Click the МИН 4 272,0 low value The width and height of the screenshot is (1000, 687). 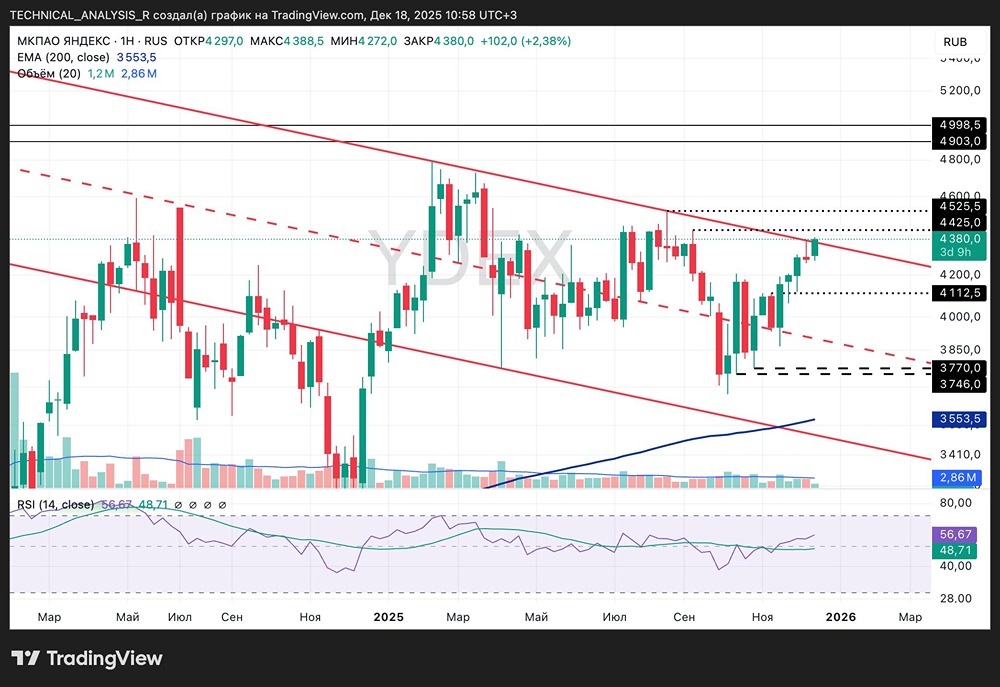364,41
